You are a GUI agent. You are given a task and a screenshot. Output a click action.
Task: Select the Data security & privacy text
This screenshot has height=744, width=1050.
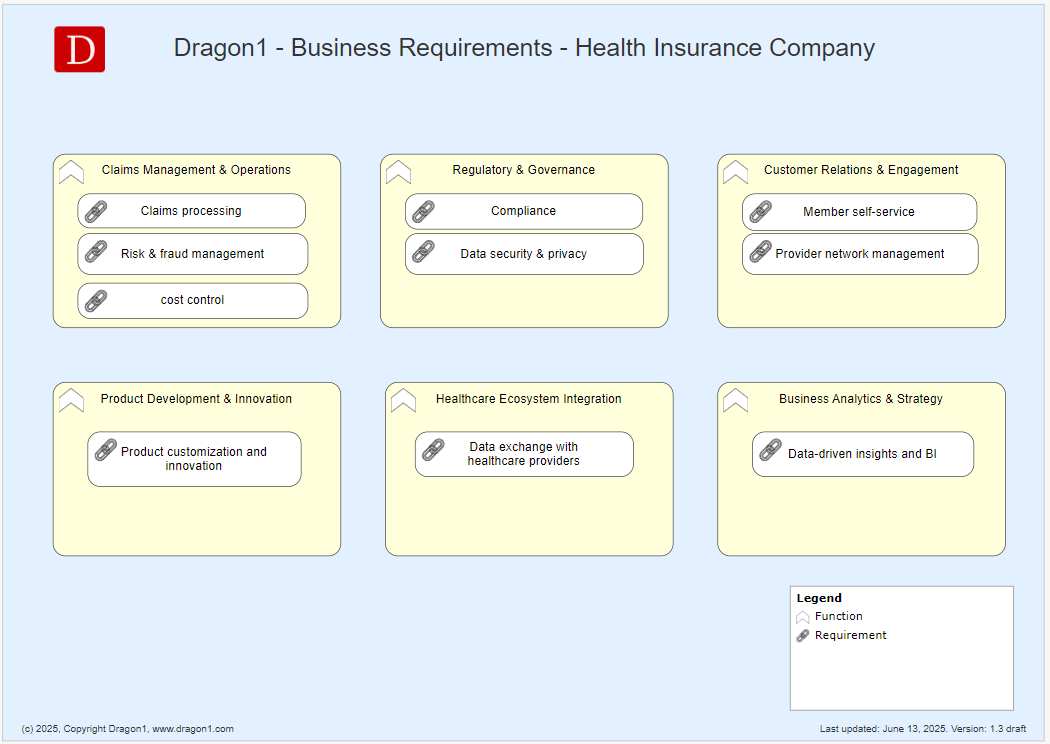[523, 254]
